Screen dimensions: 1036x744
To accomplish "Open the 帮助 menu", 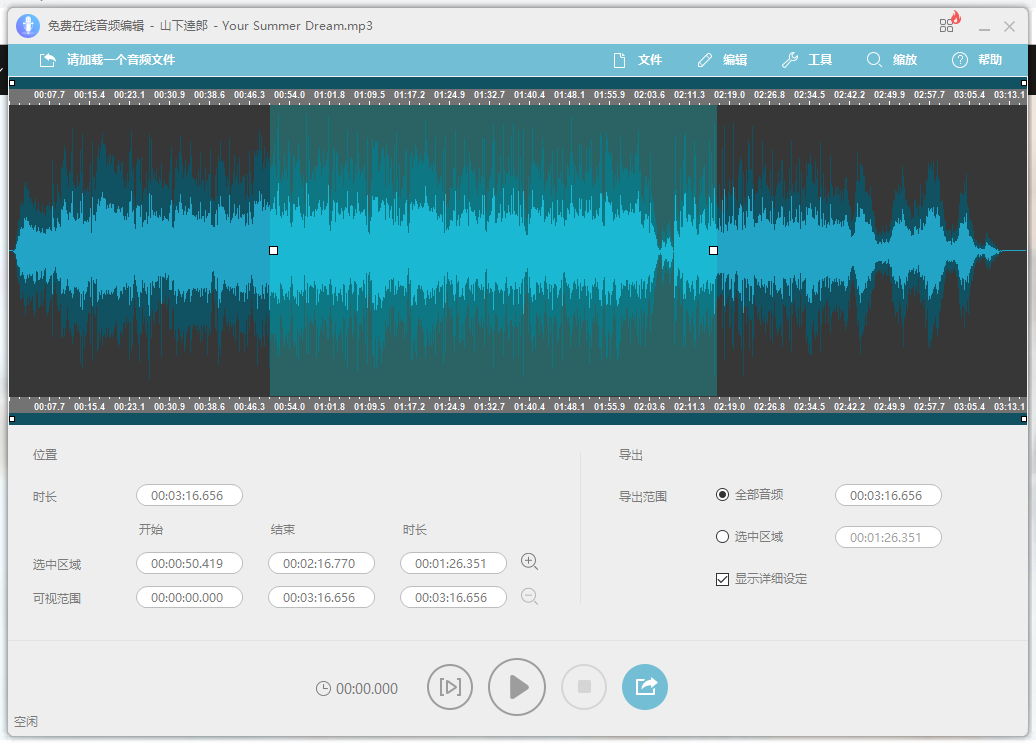I will [x=977, y=60].
